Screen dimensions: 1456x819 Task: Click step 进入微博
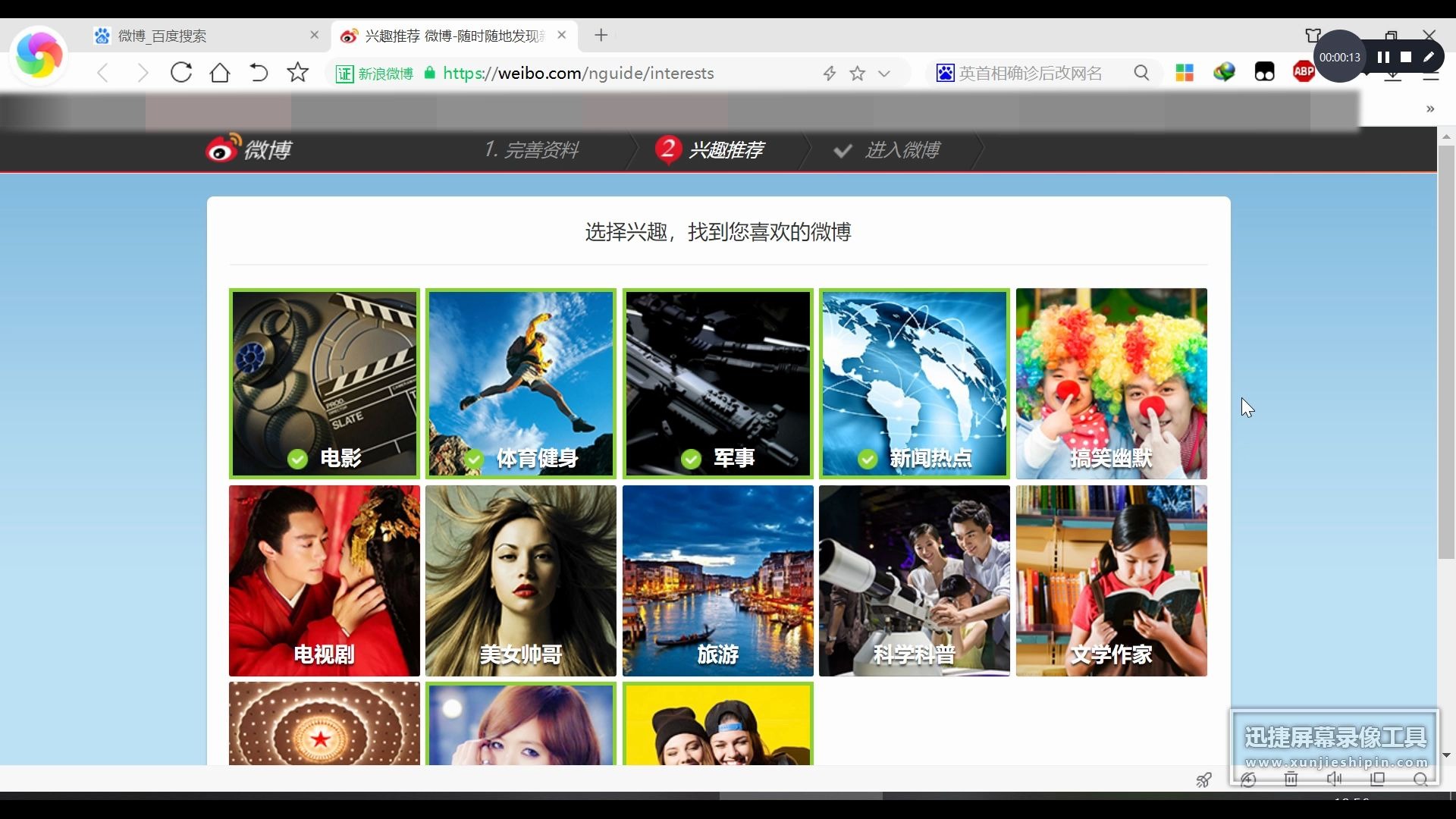pos(886,150)
